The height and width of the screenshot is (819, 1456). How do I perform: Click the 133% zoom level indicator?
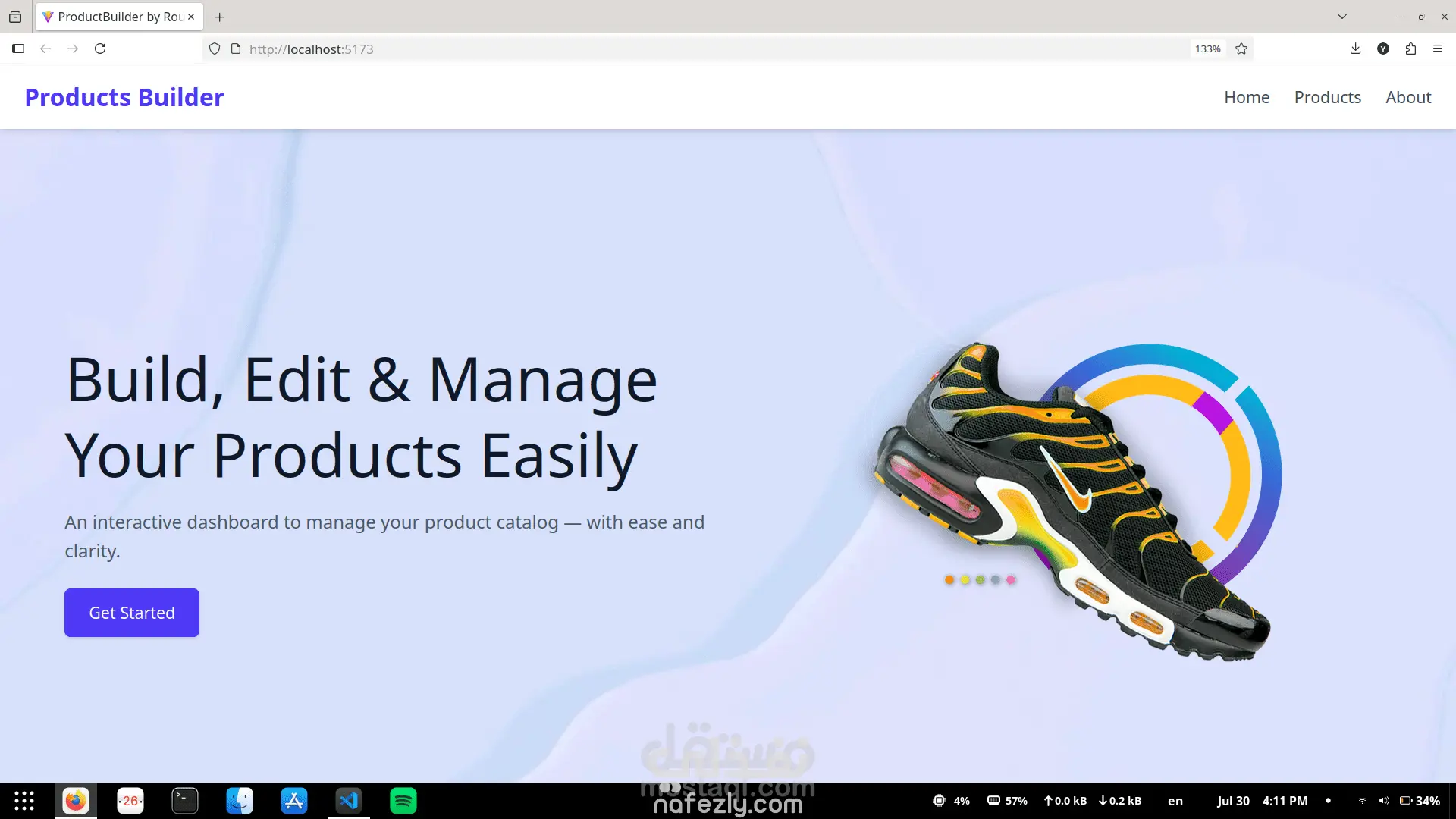pos(1207,49)
